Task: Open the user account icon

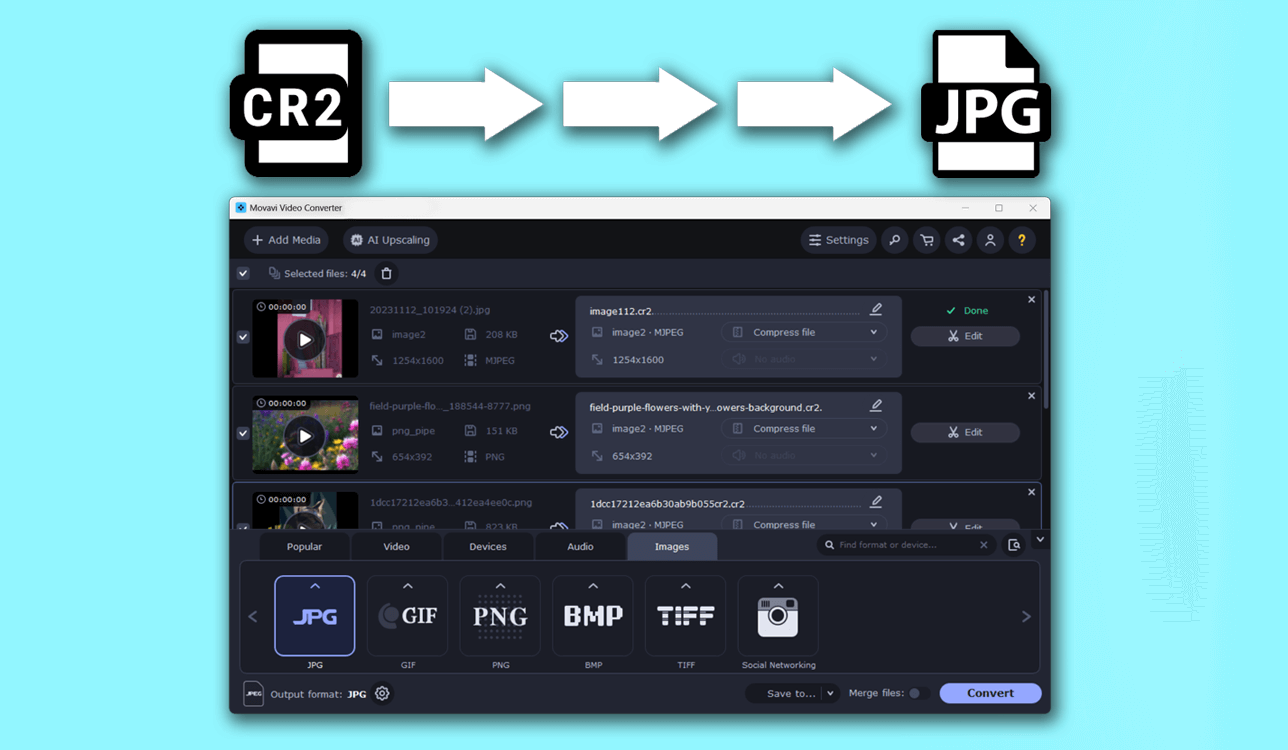Action: click(990, 240)
